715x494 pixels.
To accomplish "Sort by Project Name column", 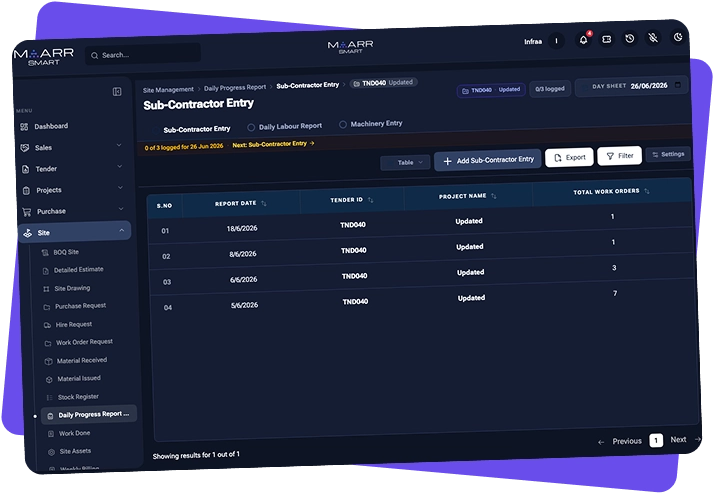I will [494, 196].
